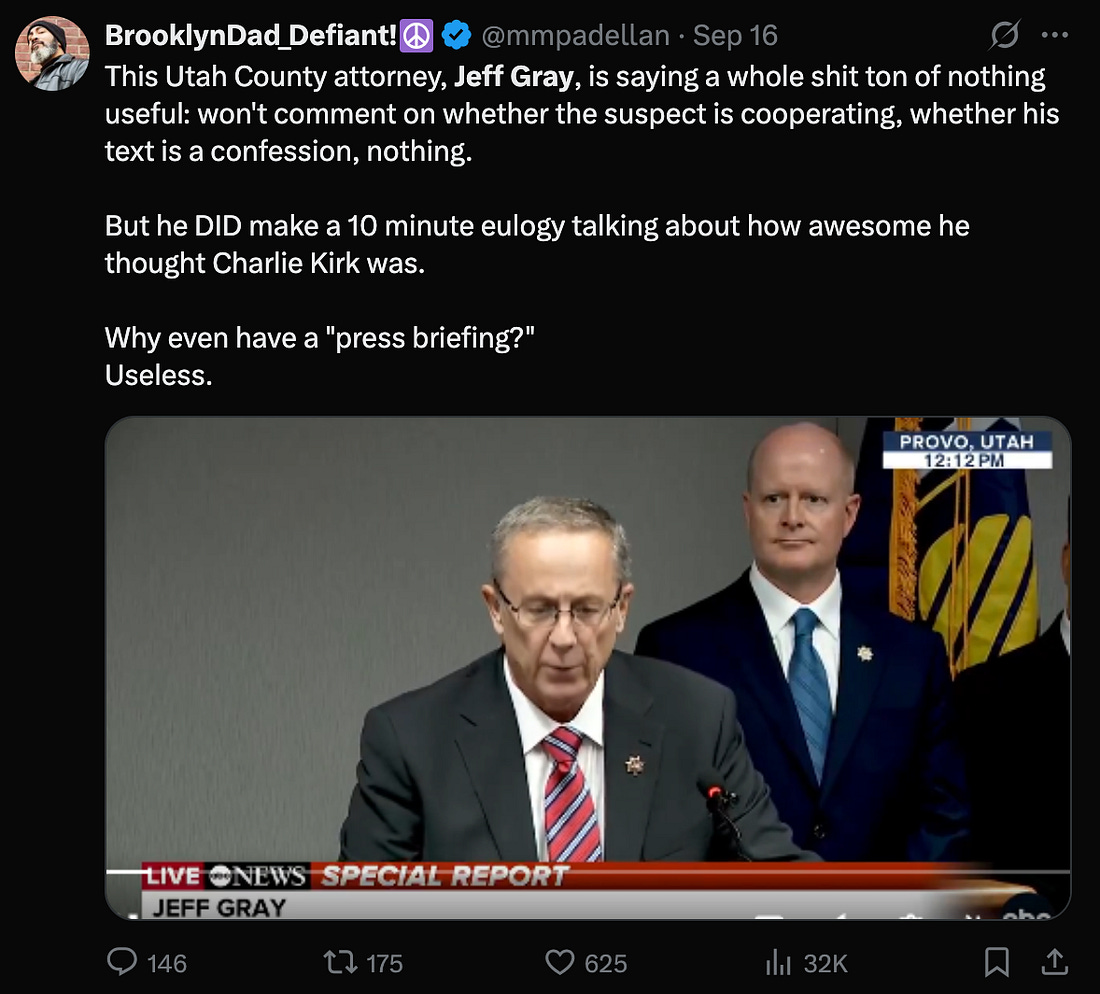View post analytics via bar chart icon
Screen dimensions: 1100x994
click(778, 962)
